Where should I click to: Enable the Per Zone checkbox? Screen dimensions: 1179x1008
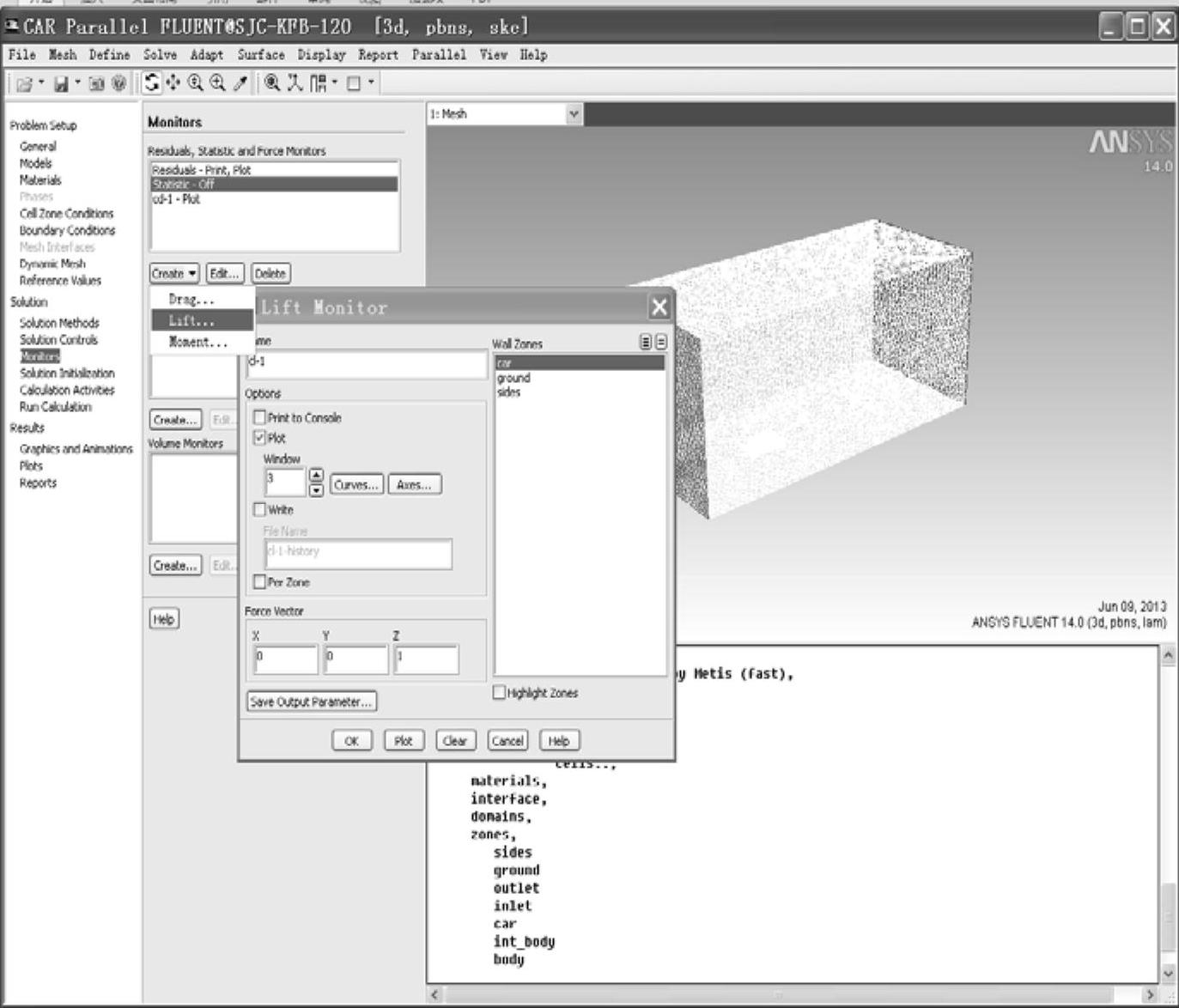pos(259,582)
